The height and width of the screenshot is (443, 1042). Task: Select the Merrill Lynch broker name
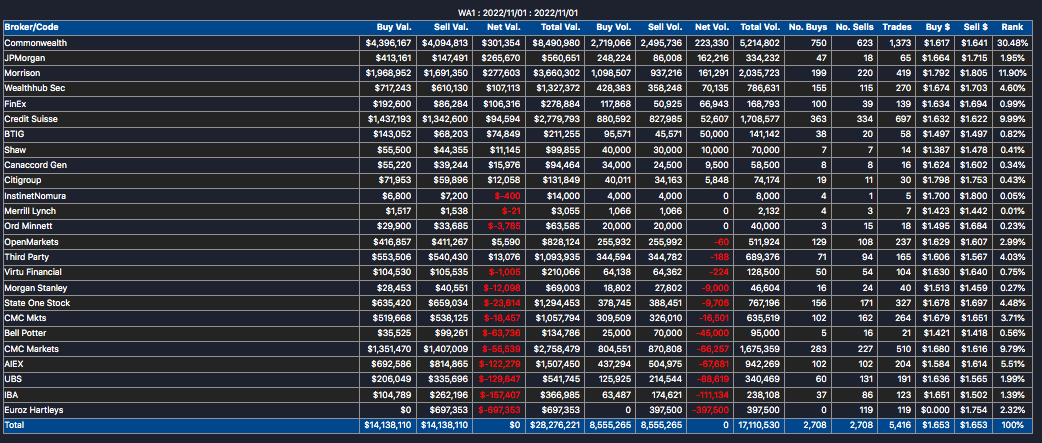[x=30, y=211]
